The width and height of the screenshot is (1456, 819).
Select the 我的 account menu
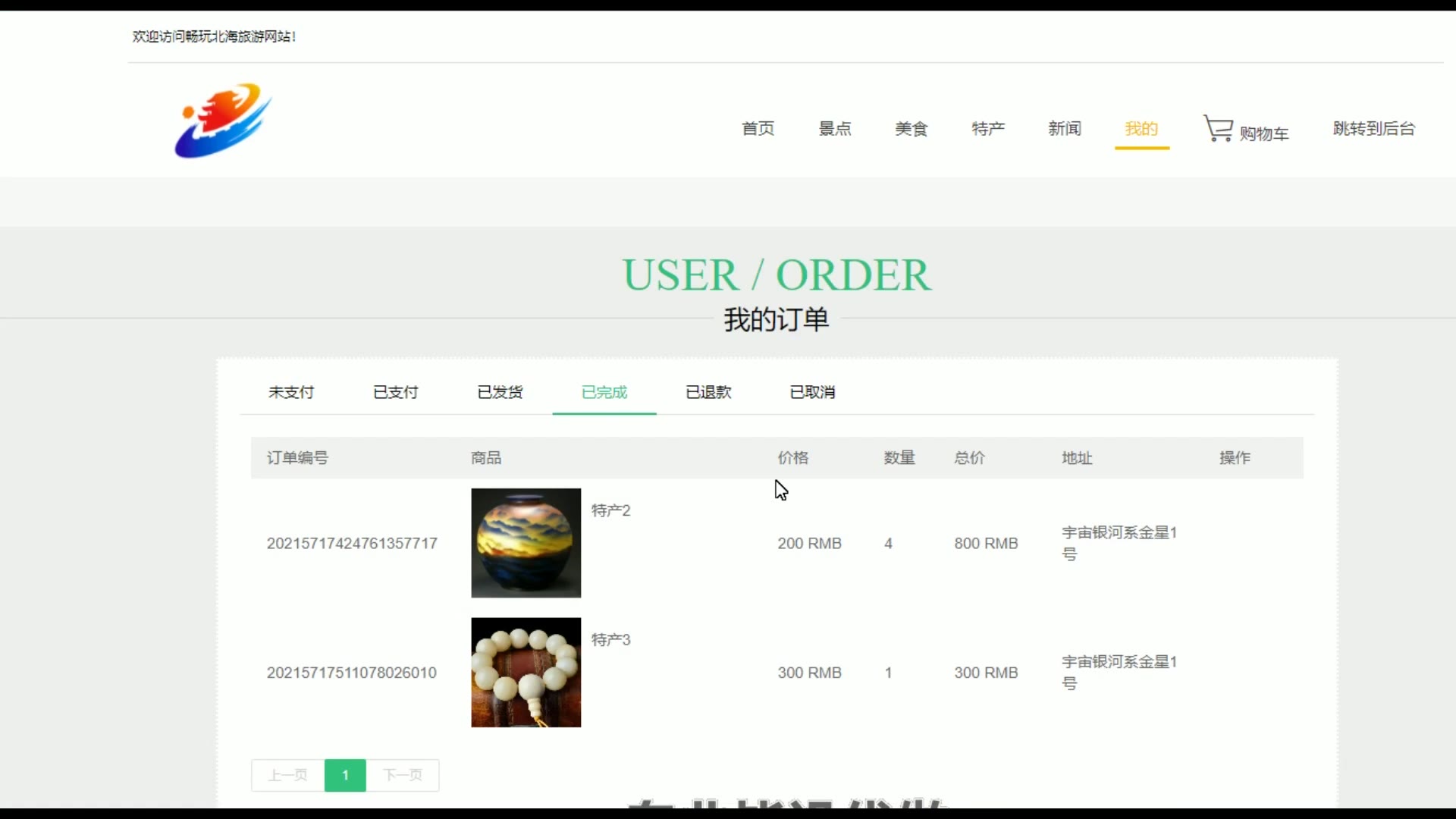coord(1141,129)
